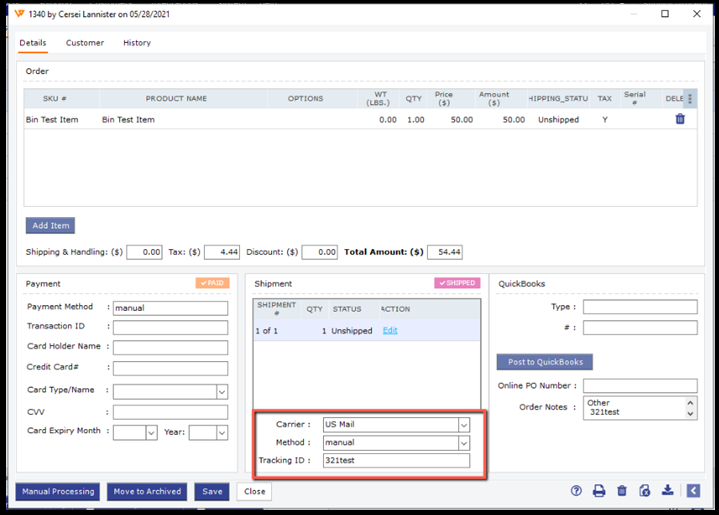This screenshot has width=719, height=515.
Task: Open the shipment Method dropdown
Action: 463,442
